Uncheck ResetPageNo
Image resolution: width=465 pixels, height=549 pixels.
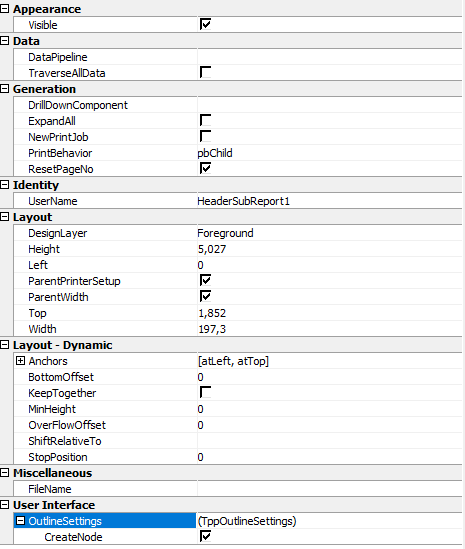tap(205, 168)
